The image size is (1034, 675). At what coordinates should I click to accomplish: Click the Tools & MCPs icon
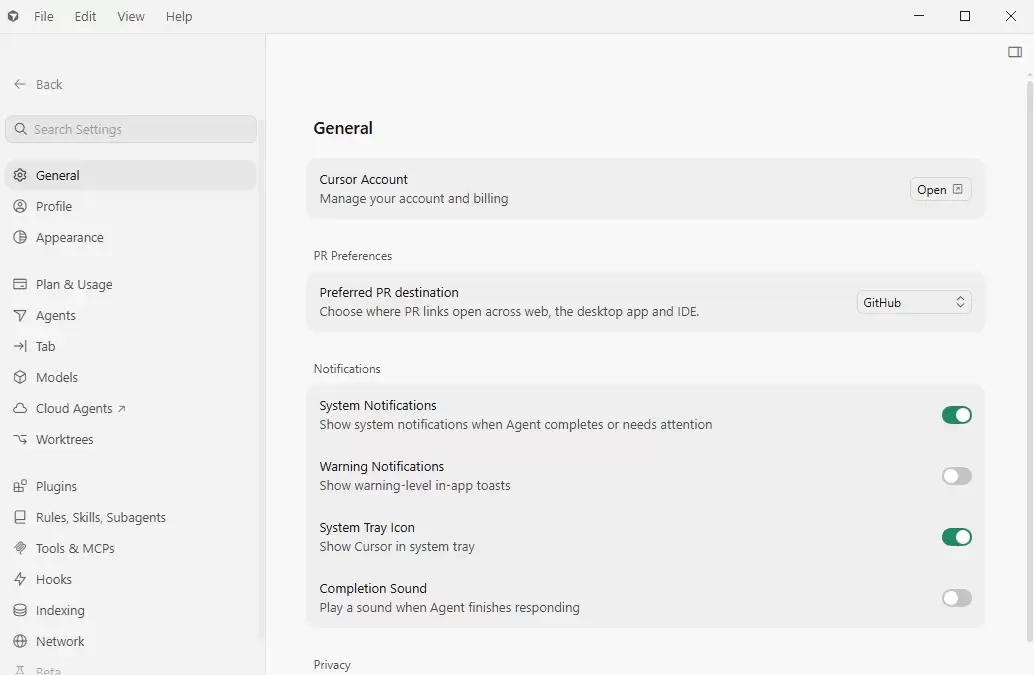click(20, 548)
